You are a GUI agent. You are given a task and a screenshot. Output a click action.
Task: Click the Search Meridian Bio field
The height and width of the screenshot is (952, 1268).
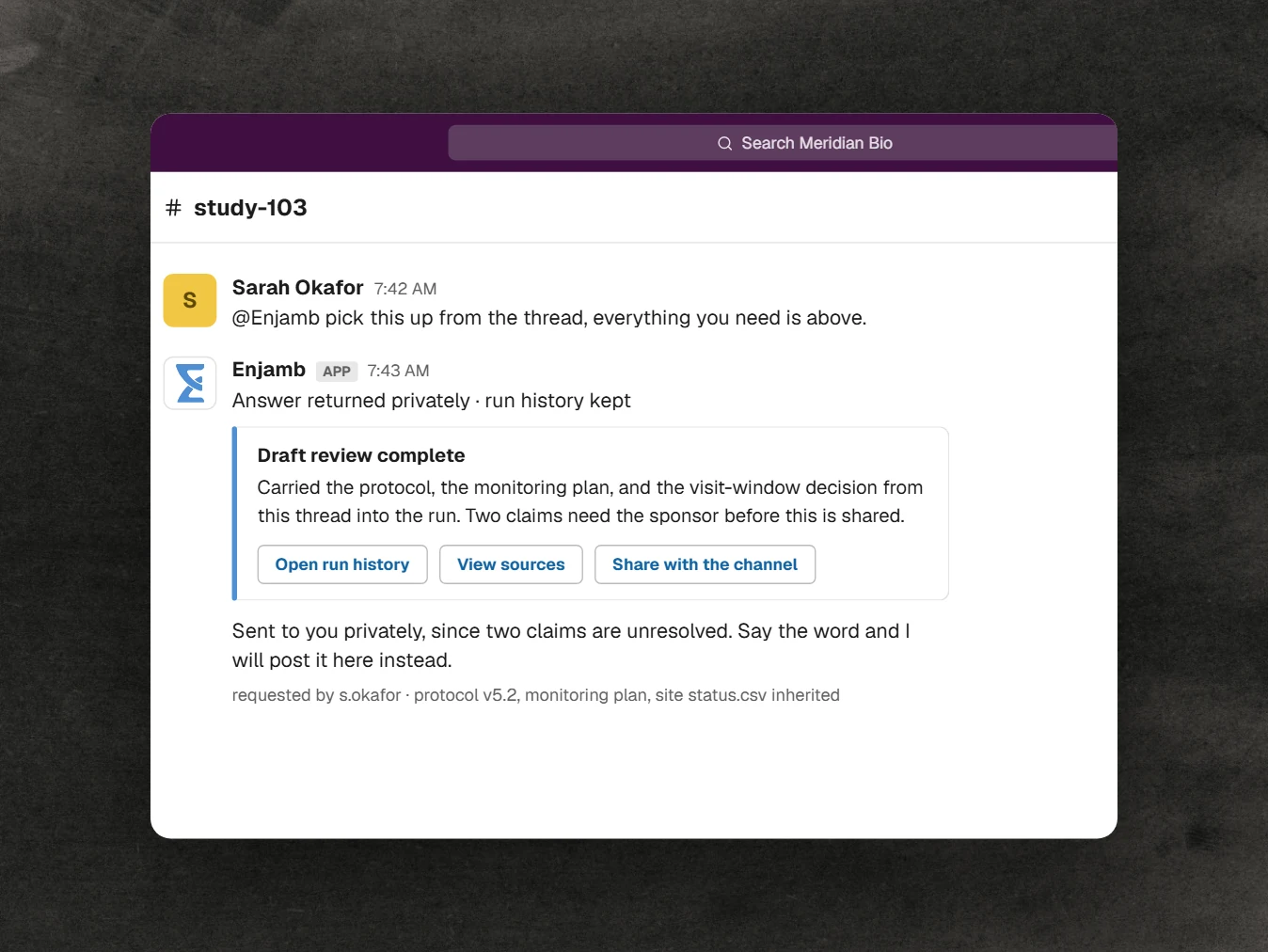(x=783, y=143)
